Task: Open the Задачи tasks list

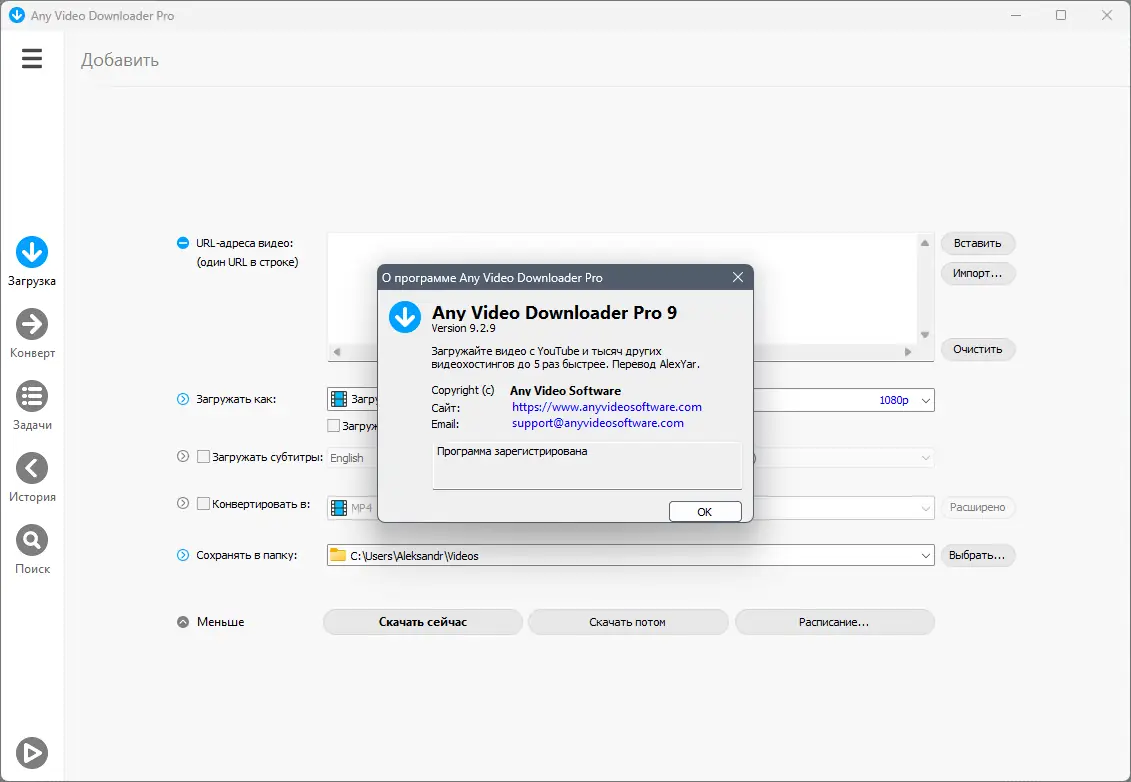Action: coord(32,406)
